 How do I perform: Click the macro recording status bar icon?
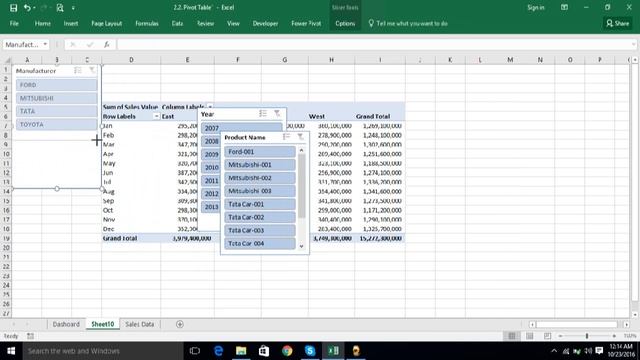pyautogui.click(x=30, y=336)
